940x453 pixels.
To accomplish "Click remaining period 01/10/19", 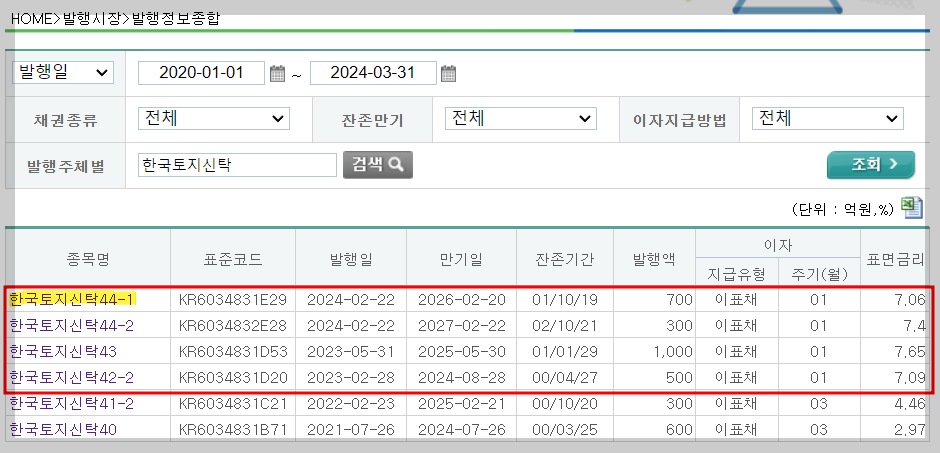I will click(x=565, y=299).
